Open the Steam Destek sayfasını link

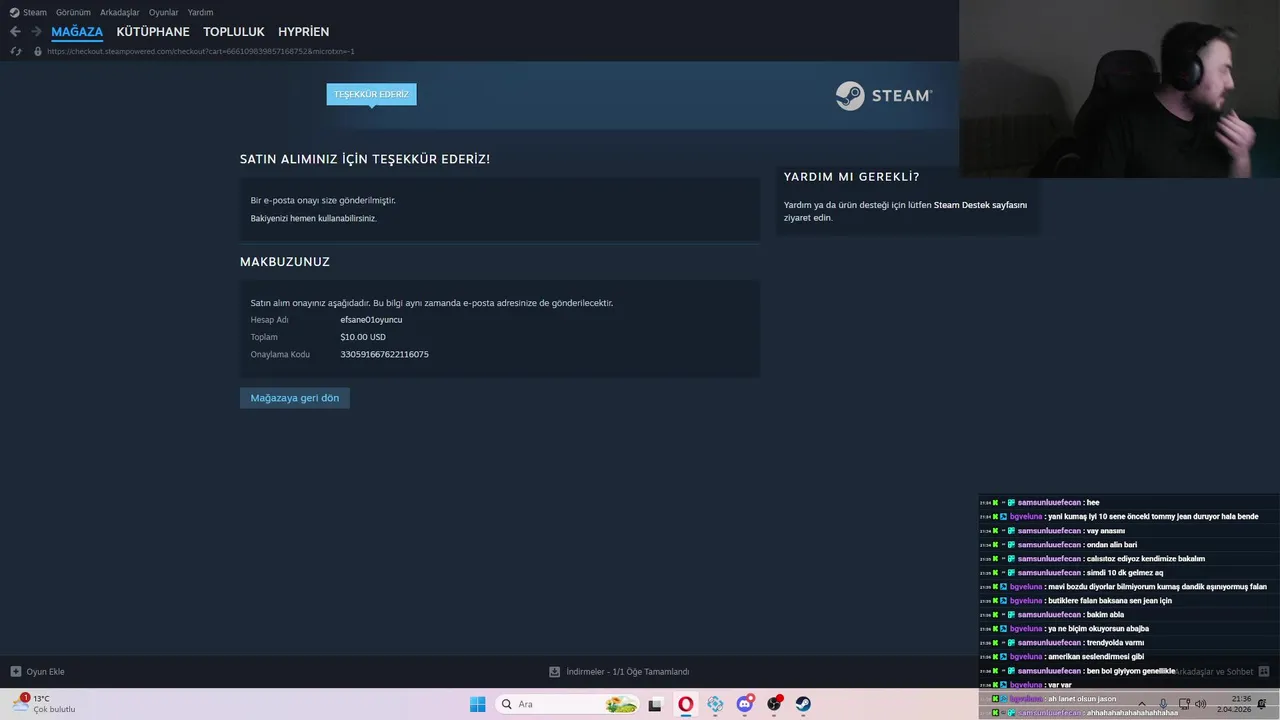[980, 205]
